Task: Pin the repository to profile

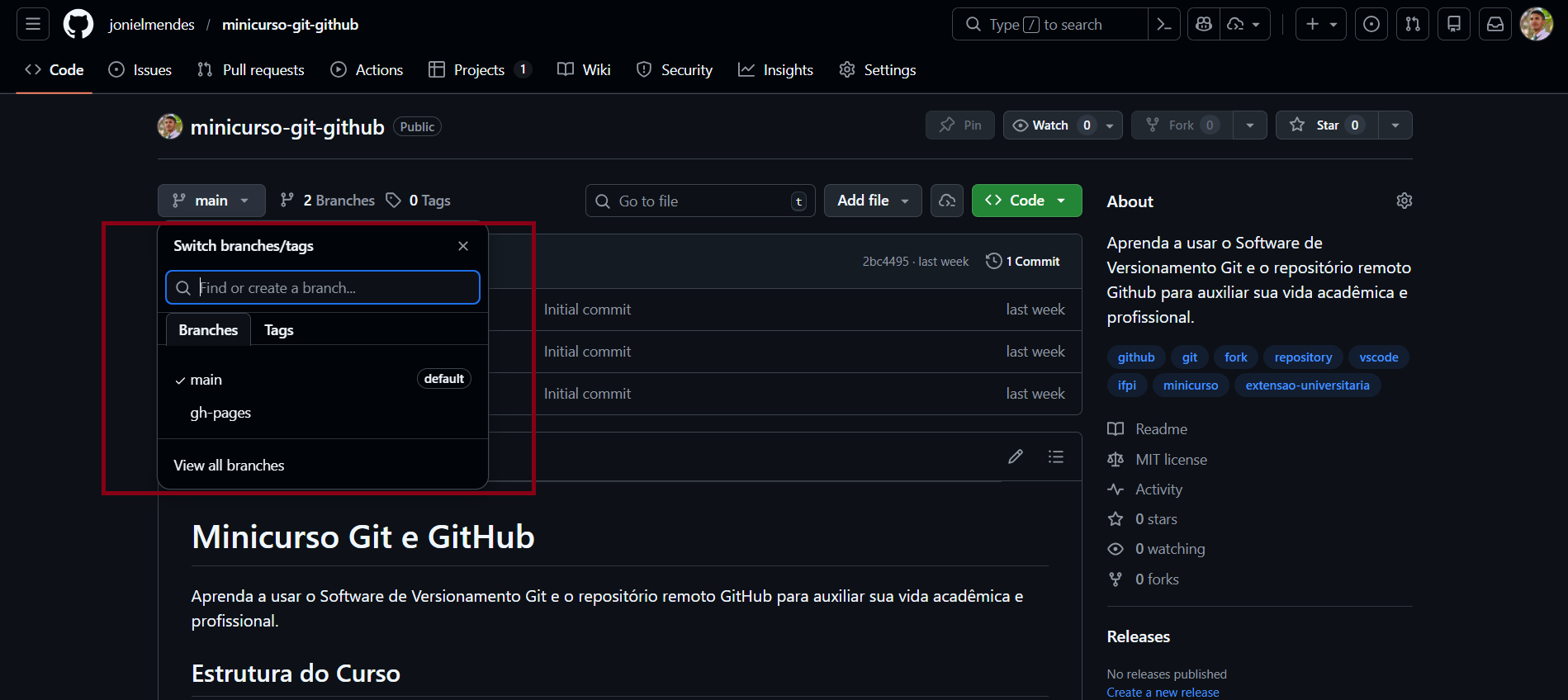Action: tap(960, 125)
